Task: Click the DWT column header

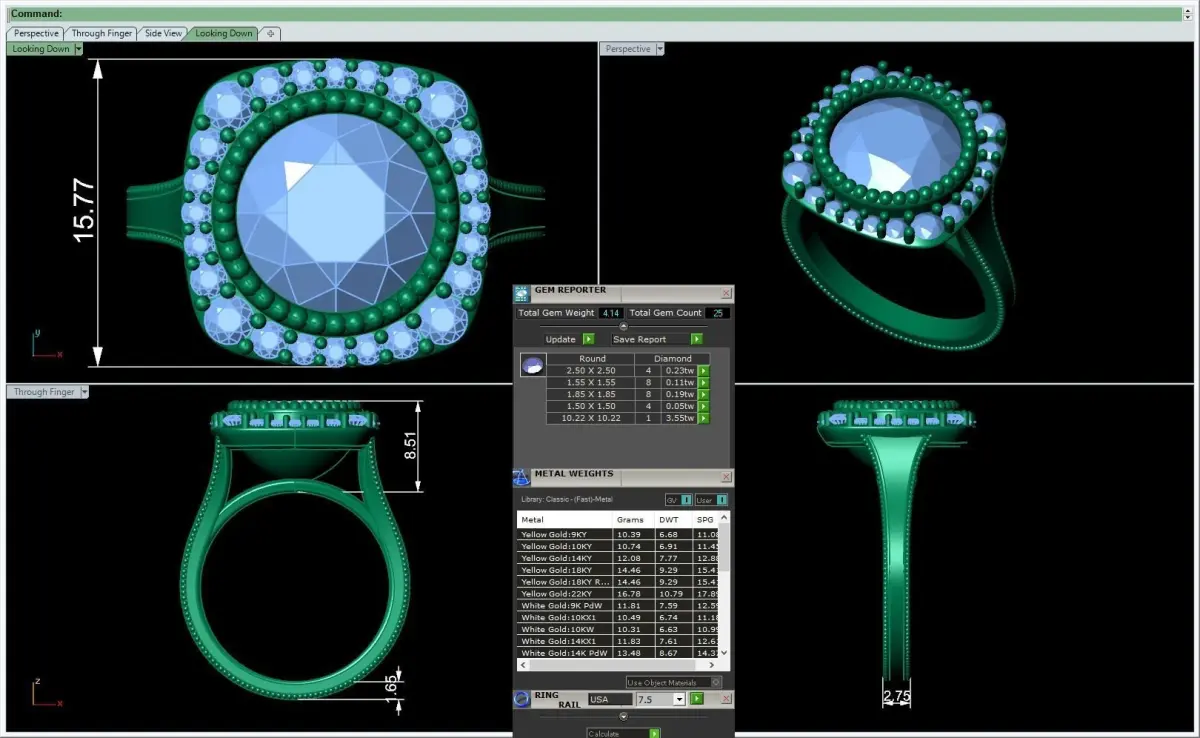Action: [x=673, y=520]
